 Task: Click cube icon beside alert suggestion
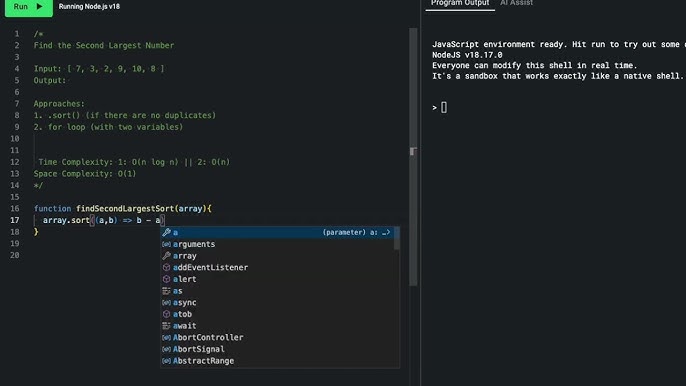coord(166,279)
